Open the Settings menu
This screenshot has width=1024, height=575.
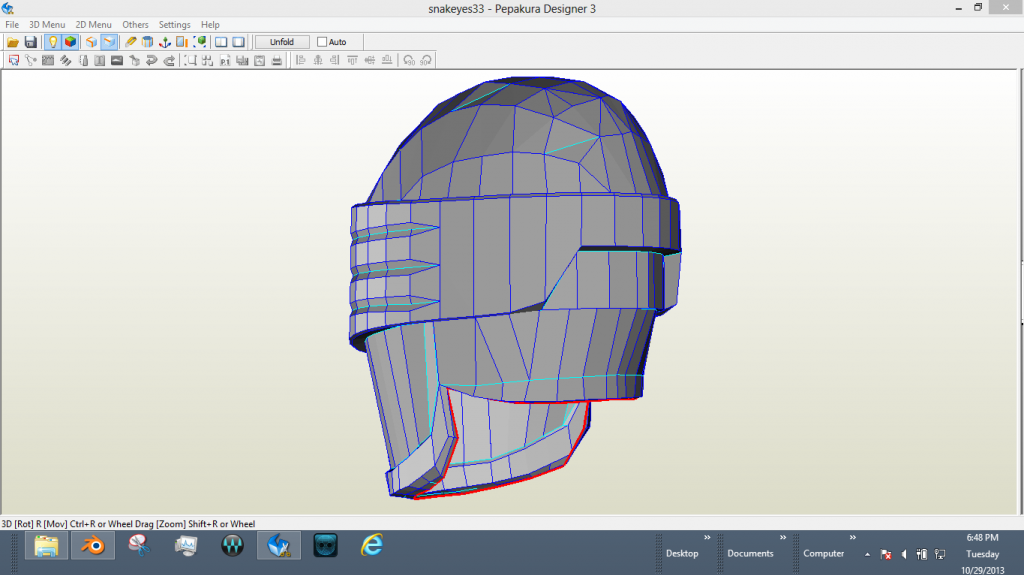coord(175,24)
